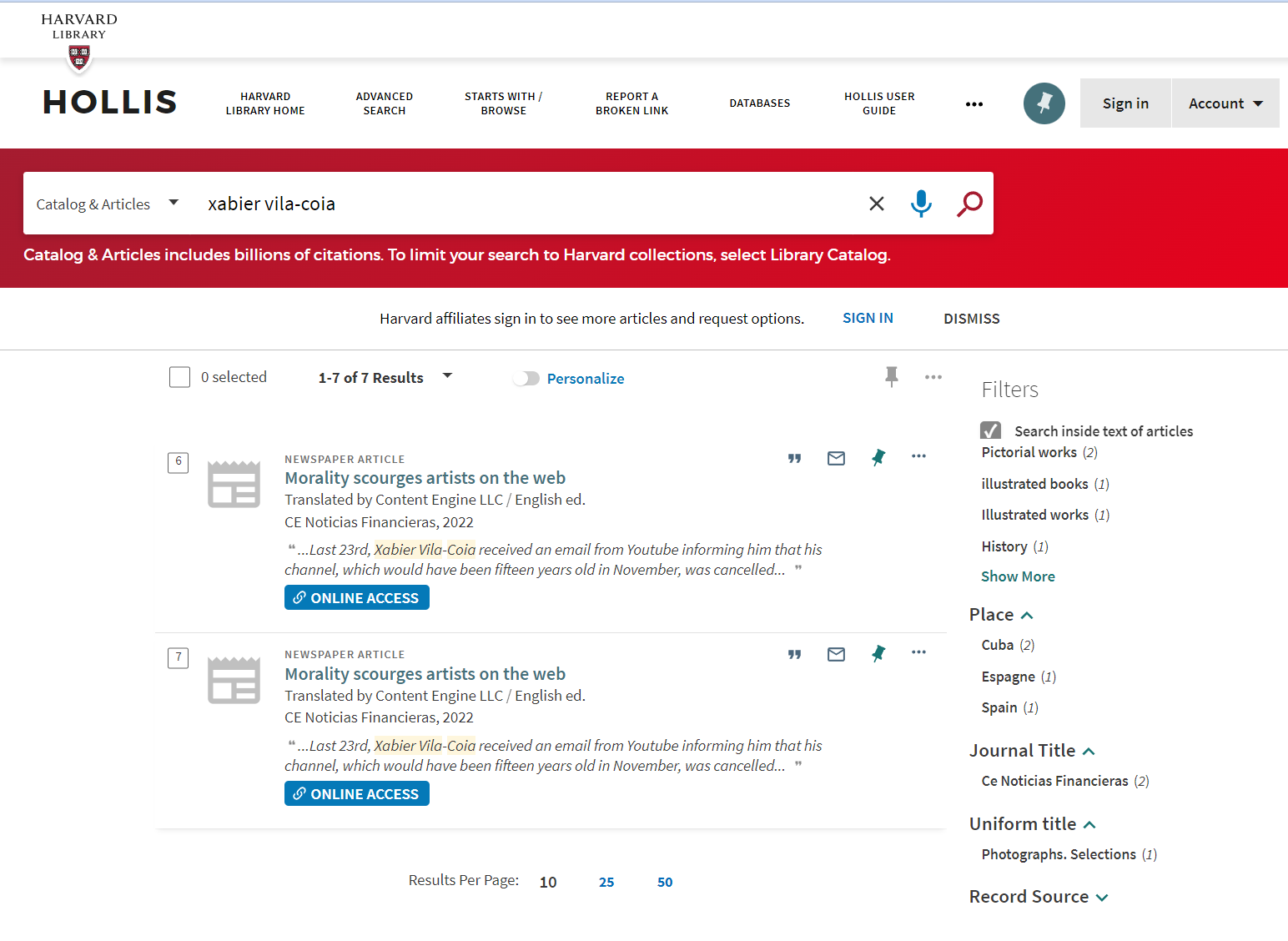Open Databases page
Screen dimensions: 1288x941
tap(759, 103)
